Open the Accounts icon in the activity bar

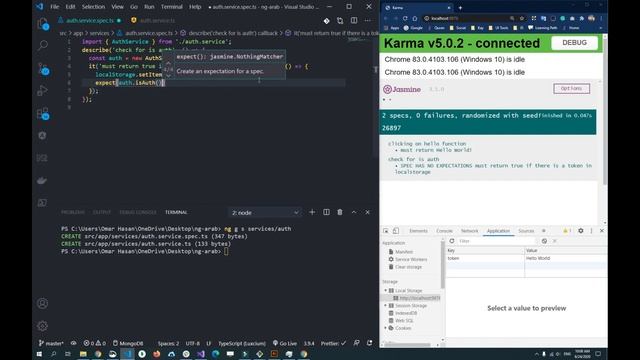pyautogui.click(x=42, y=303)
